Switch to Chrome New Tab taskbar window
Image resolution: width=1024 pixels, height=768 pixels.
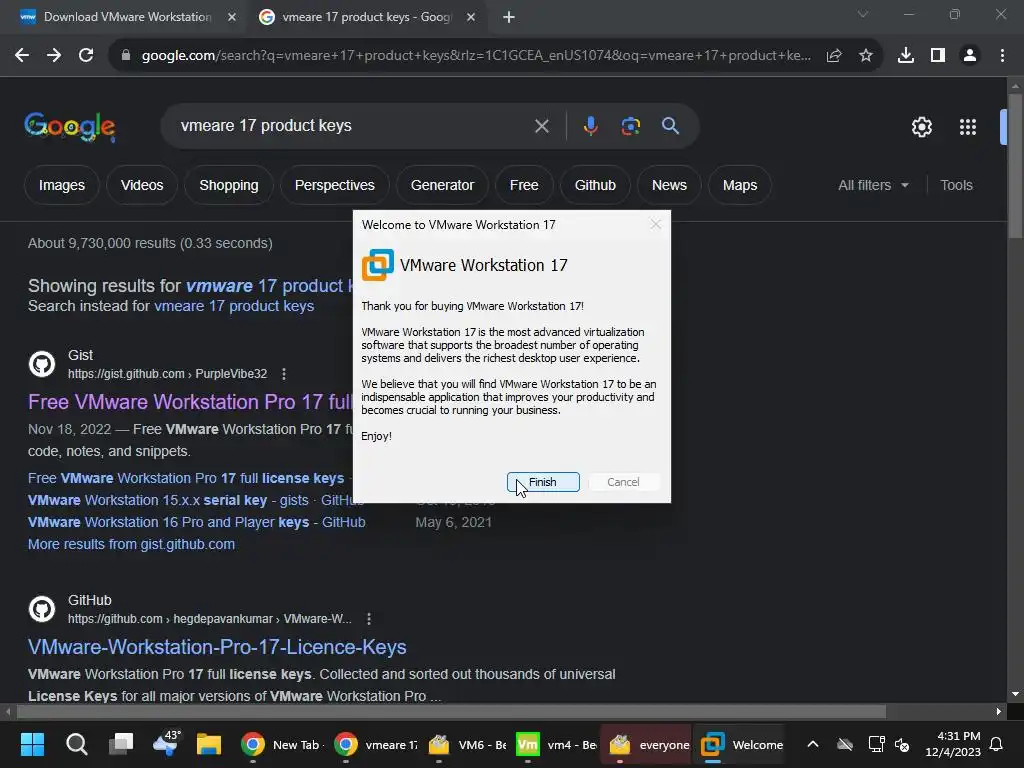[x=281, y=744]
